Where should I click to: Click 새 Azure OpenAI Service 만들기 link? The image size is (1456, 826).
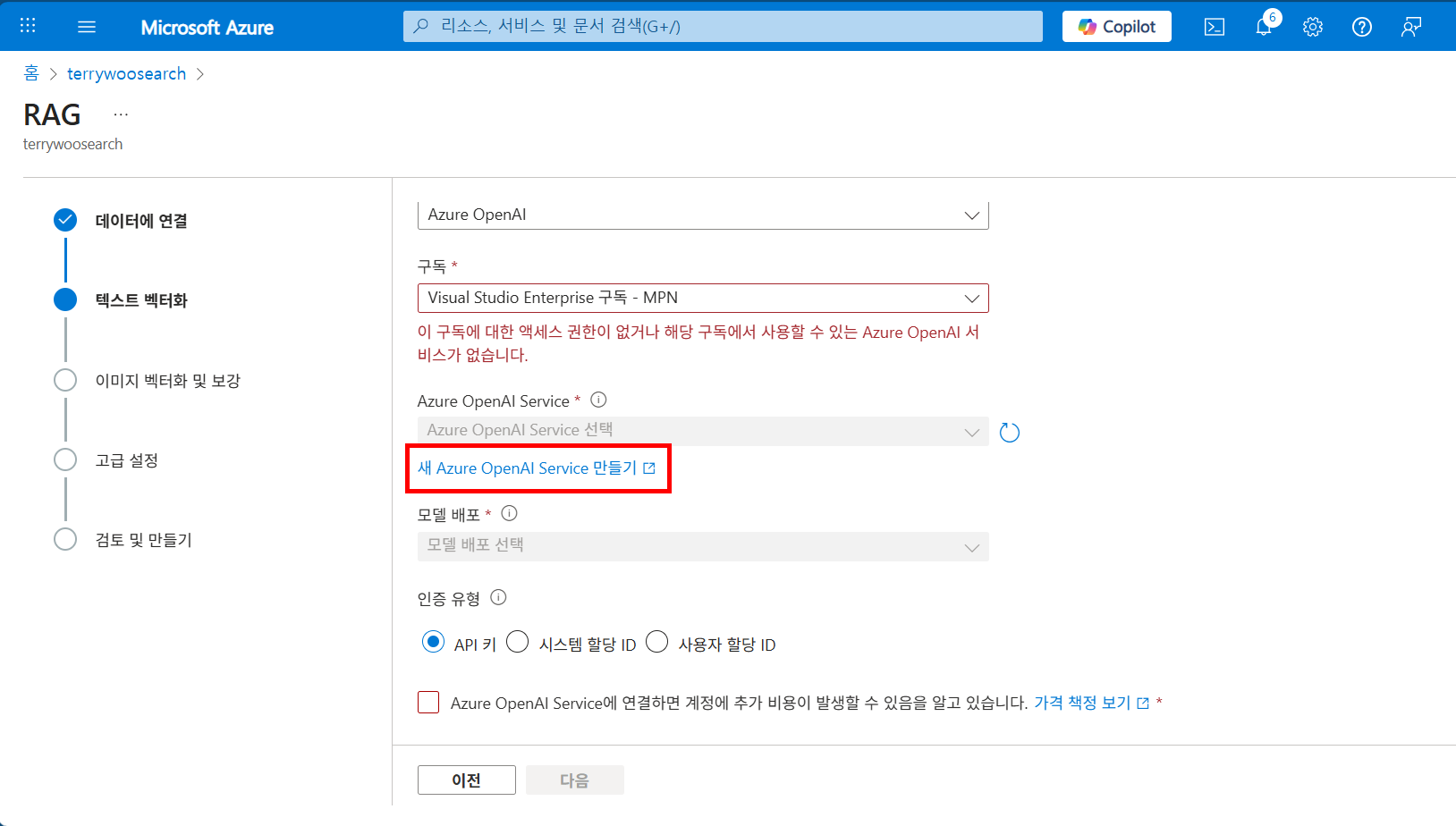[x=530, y=468]
